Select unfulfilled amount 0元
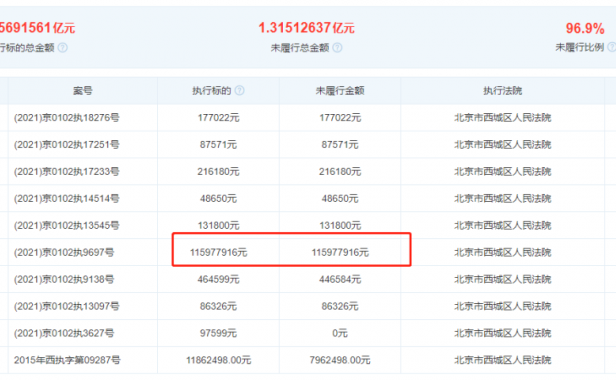The image size is (616, 380). (x=340, y=333)
